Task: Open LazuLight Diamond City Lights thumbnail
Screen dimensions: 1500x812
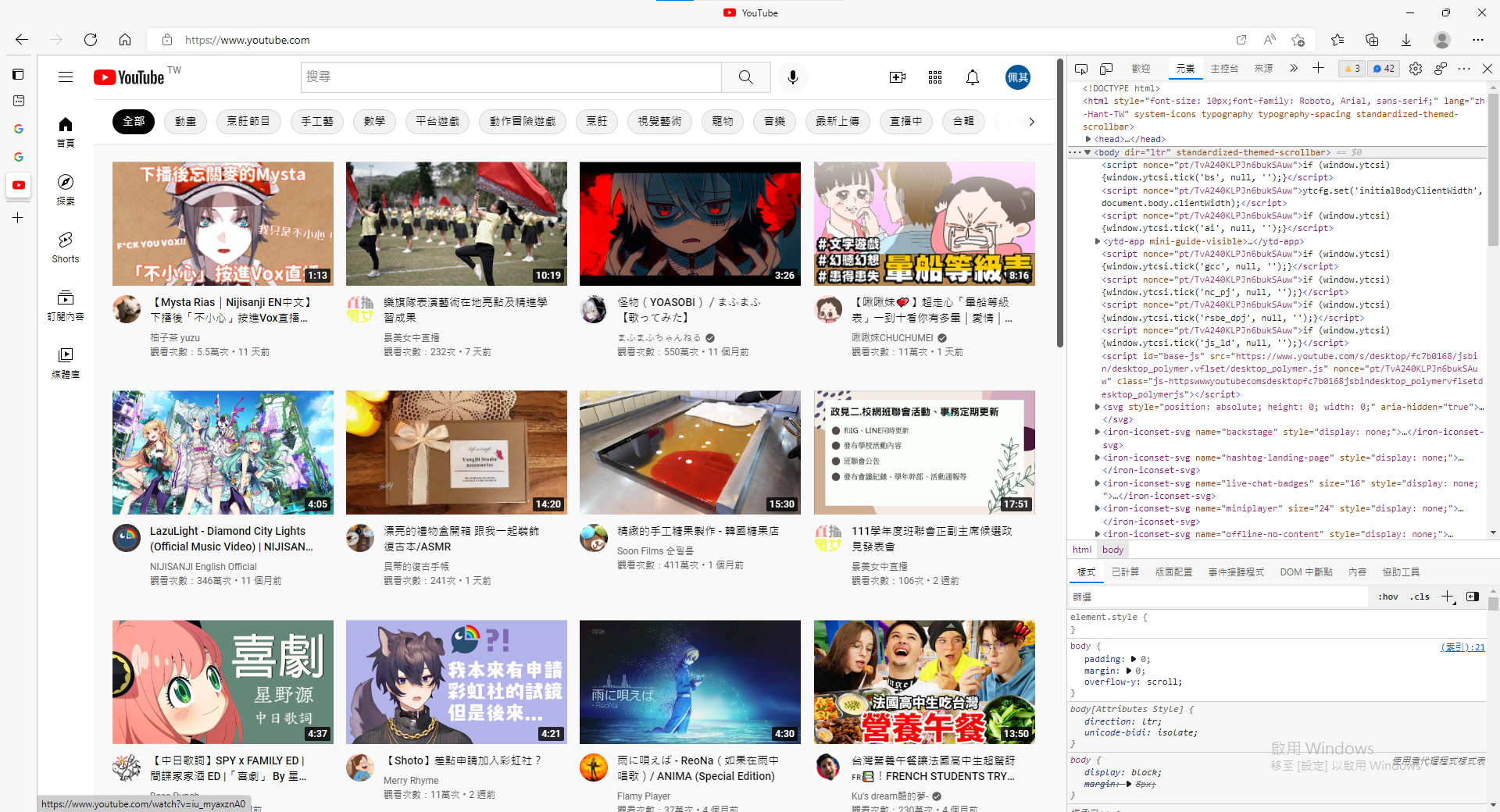Action: [x=223, y=453]
